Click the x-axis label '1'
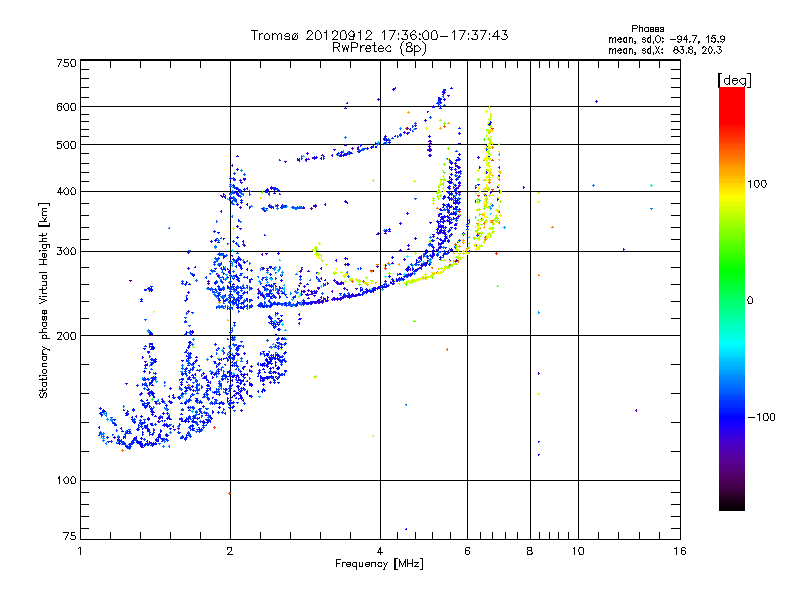Image resolution: width=800 pixels, height=600 pixels. [80, 551]
